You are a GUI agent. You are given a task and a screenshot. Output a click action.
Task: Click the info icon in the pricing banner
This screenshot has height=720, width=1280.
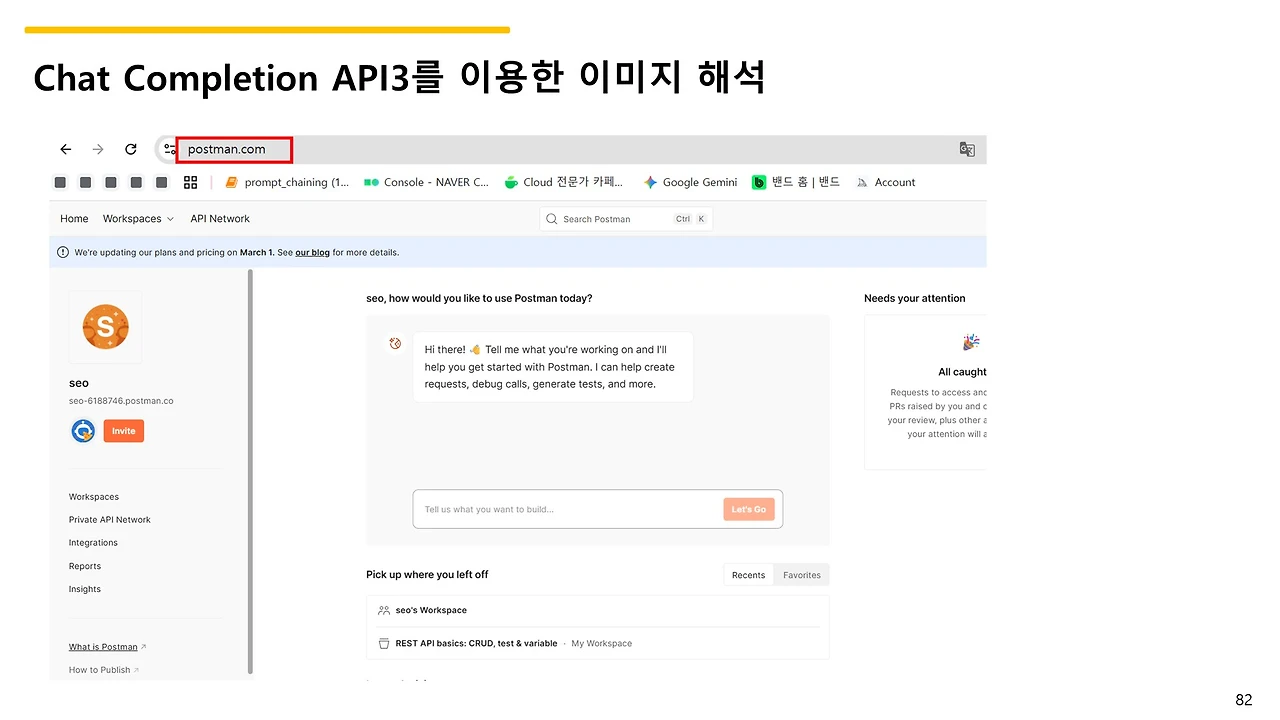click(x=63, y=253)
